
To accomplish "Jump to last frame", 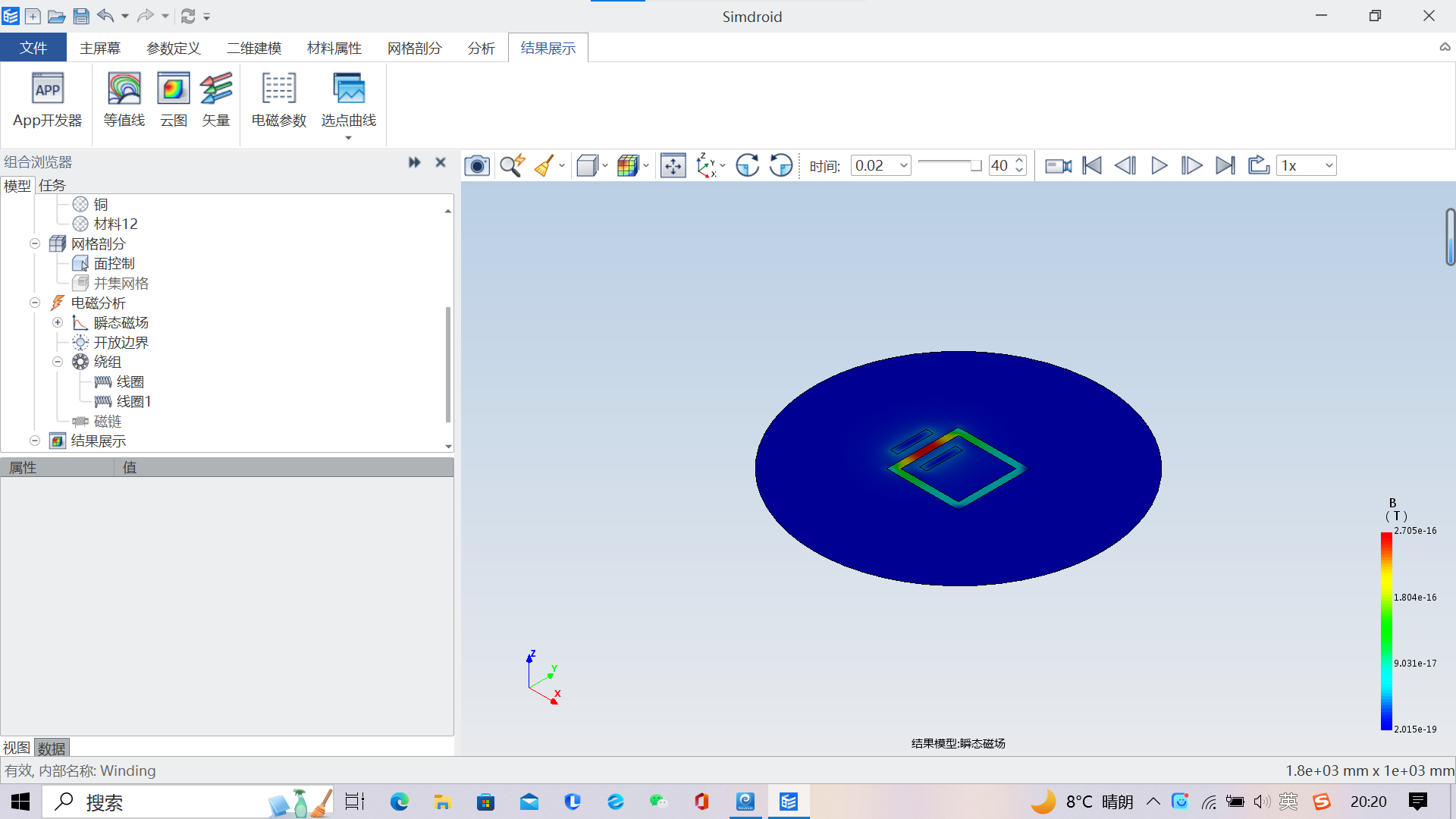I will click(x=1225, y=165).
